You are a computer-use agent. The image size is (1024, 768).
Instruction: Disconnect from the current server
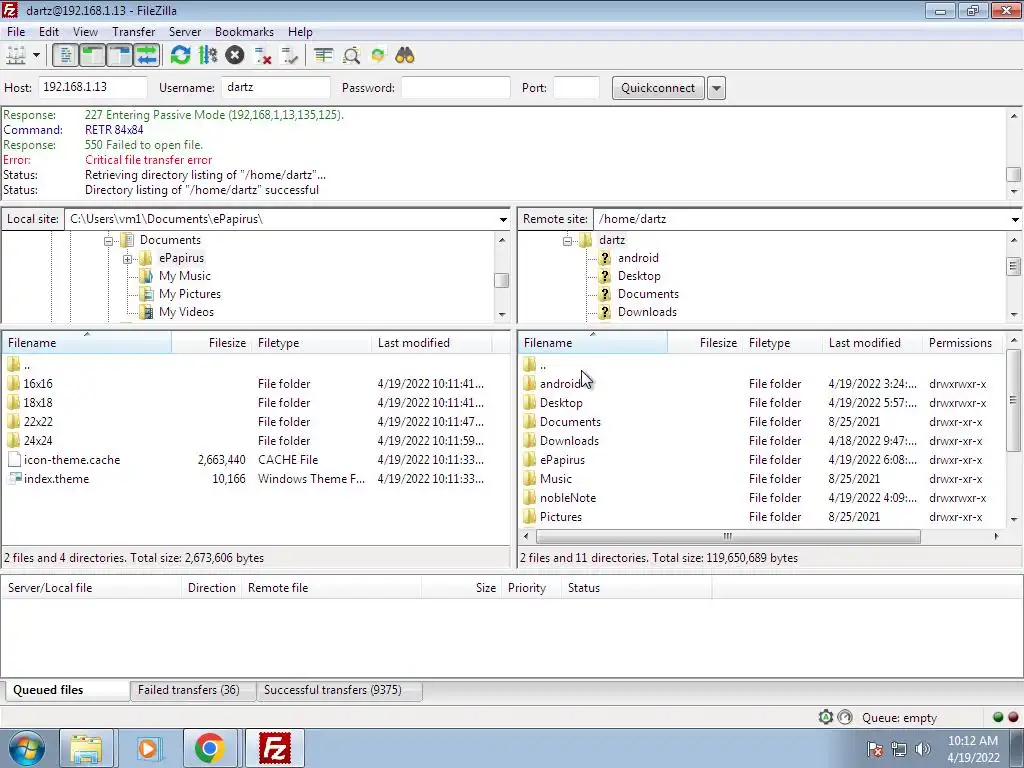click(x=263, y=56)
